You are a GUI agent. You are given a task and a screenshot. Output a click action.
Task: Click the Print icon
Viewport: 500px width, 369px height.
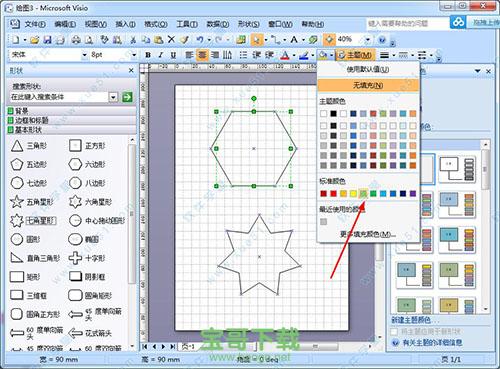[x=76, y=40]
